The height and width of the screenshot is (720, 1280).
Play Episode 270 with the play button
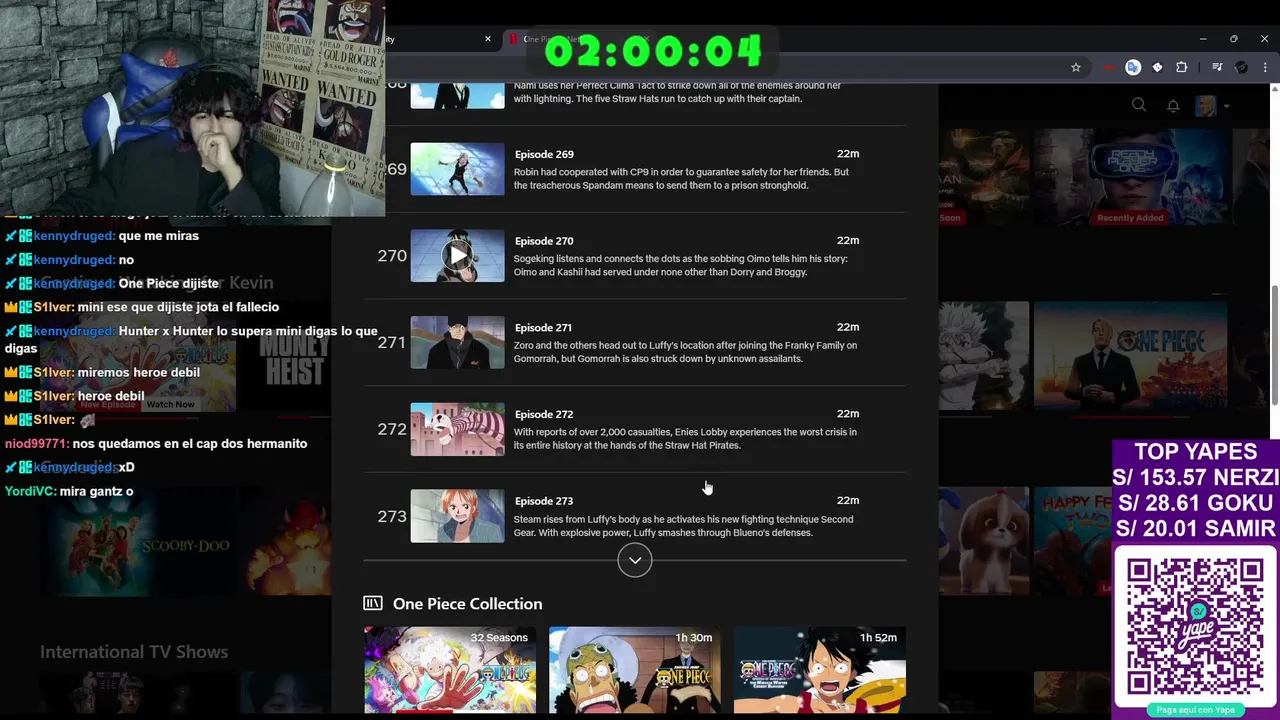[x=457, y=255]
